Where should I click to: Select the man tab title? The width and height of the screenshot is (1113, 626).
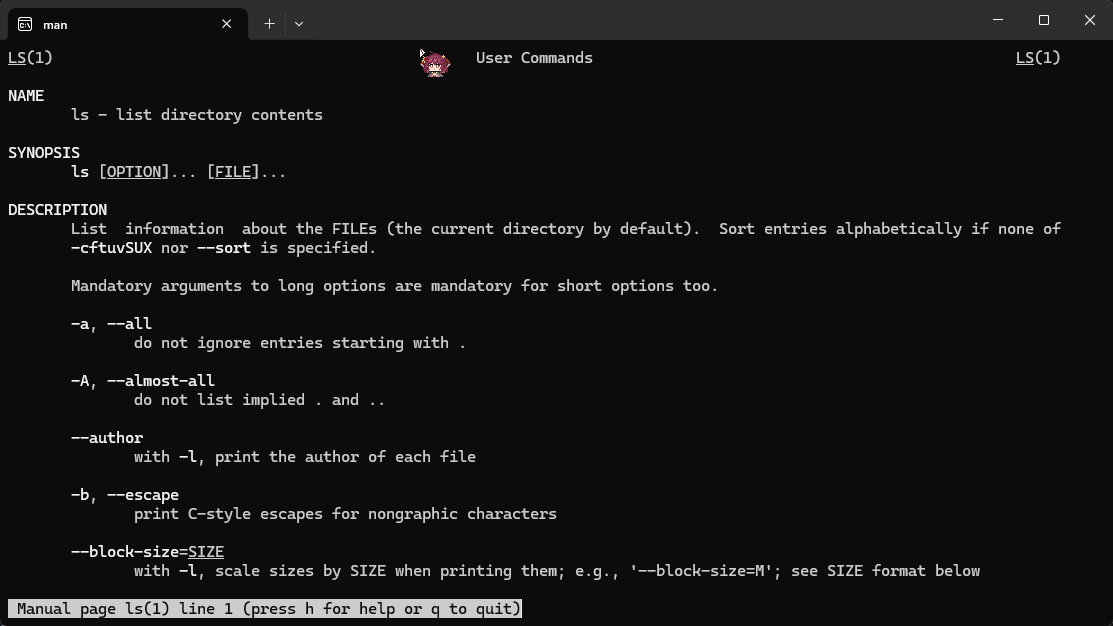click(55, 25)
